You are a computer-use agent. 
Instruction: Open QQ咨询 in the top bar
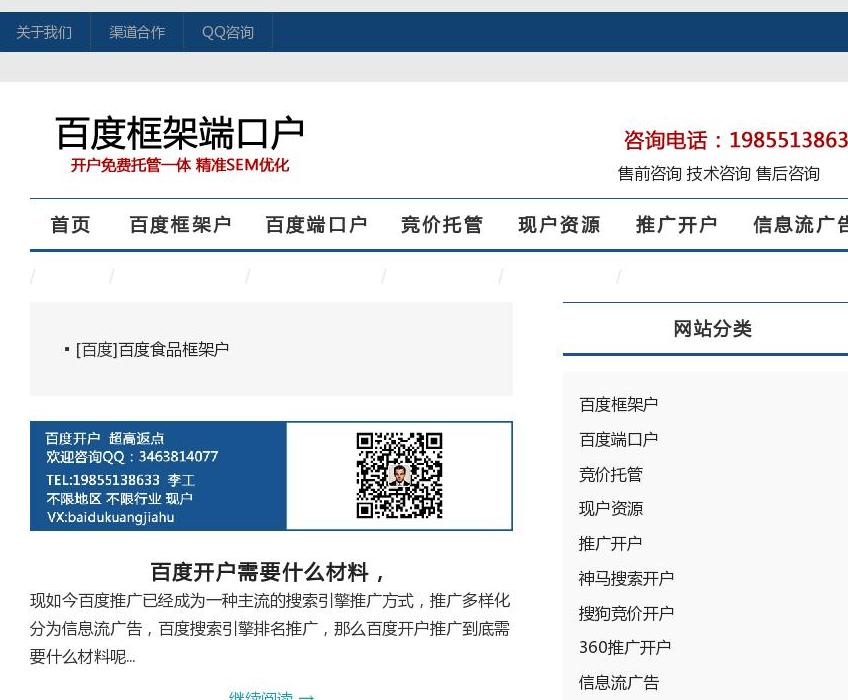click(x=228, y=32)
